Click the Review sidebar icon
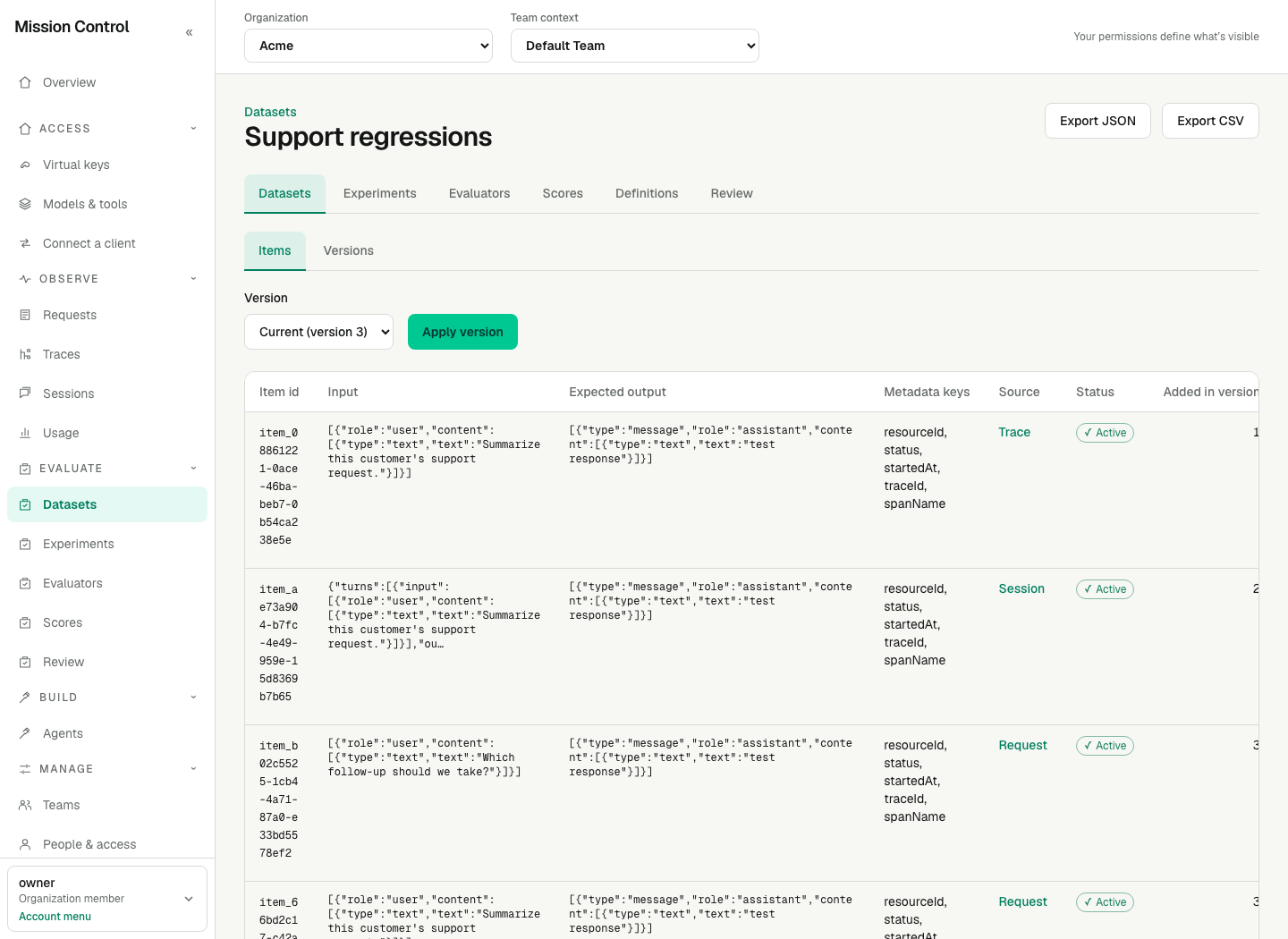The height and width of the screenshot is (939, 1288). [25, 662]
